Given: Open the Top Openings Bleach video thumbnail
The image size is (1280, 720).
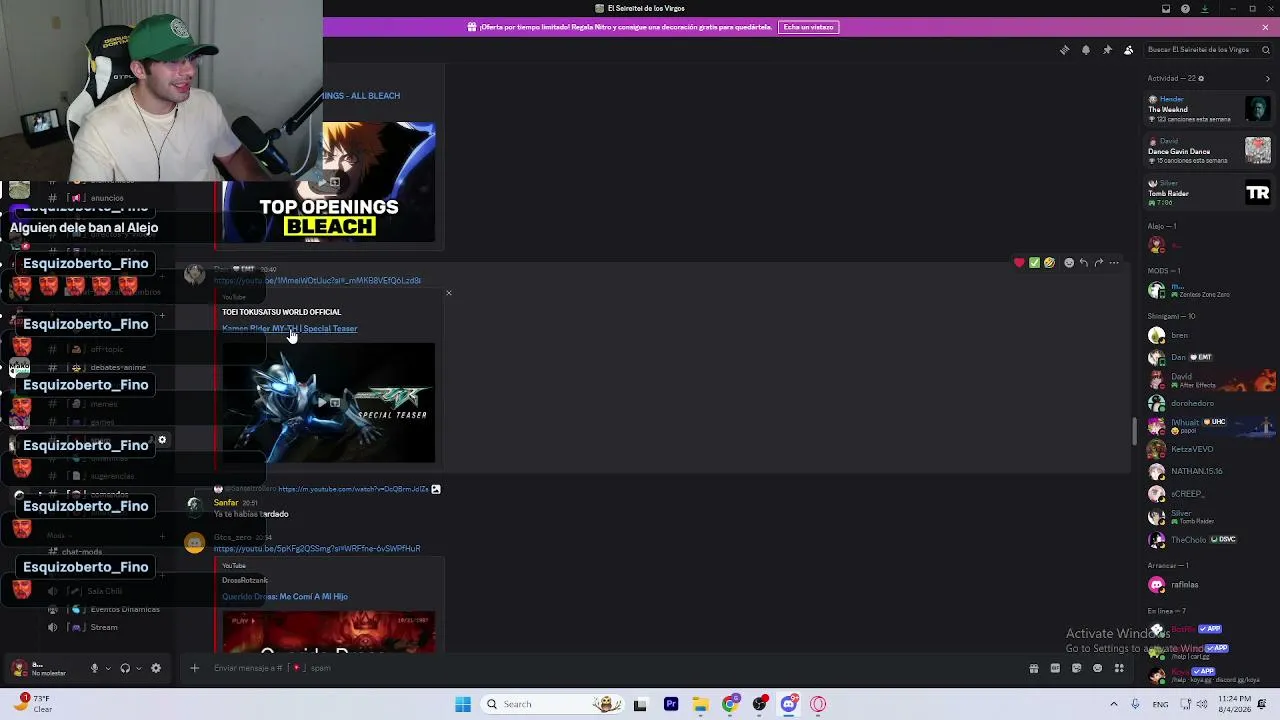Looking at the screenshot, I should (328, 182).
